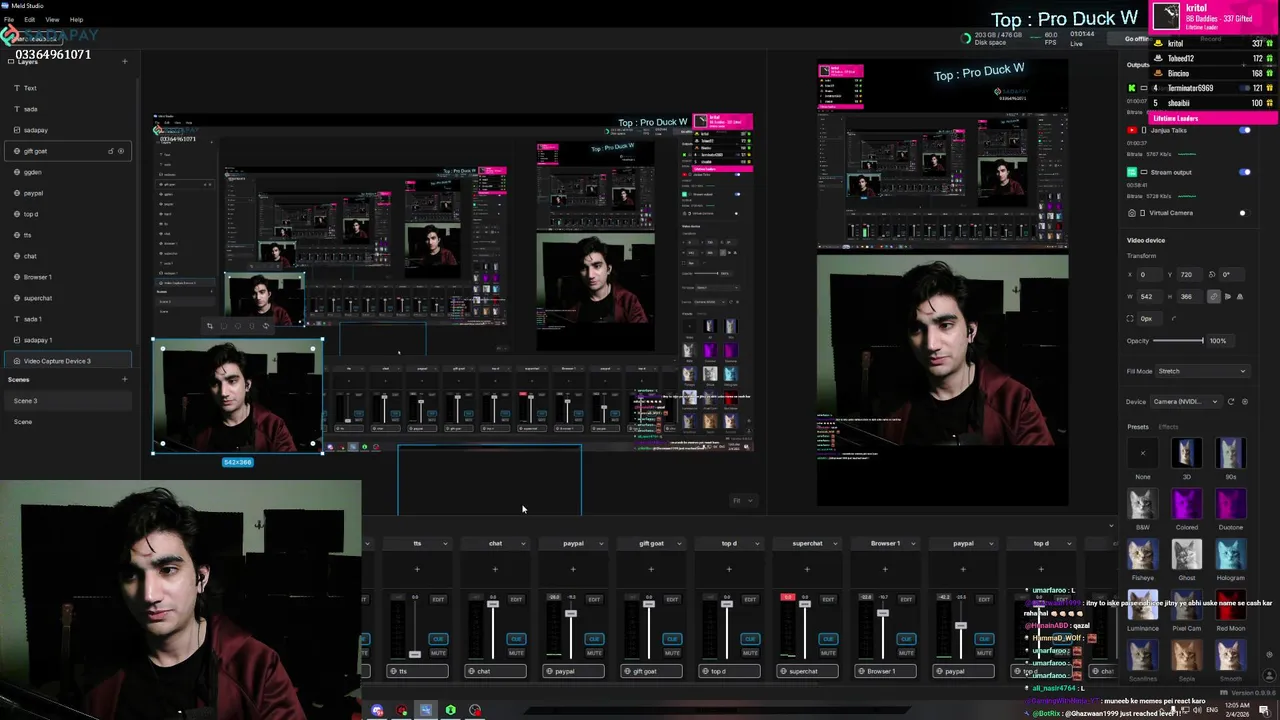Viewport: 1280px width, 720px height.
Task: Expand the Browser 1 mixer channel dropdown
Action: (x=913, y=543)
